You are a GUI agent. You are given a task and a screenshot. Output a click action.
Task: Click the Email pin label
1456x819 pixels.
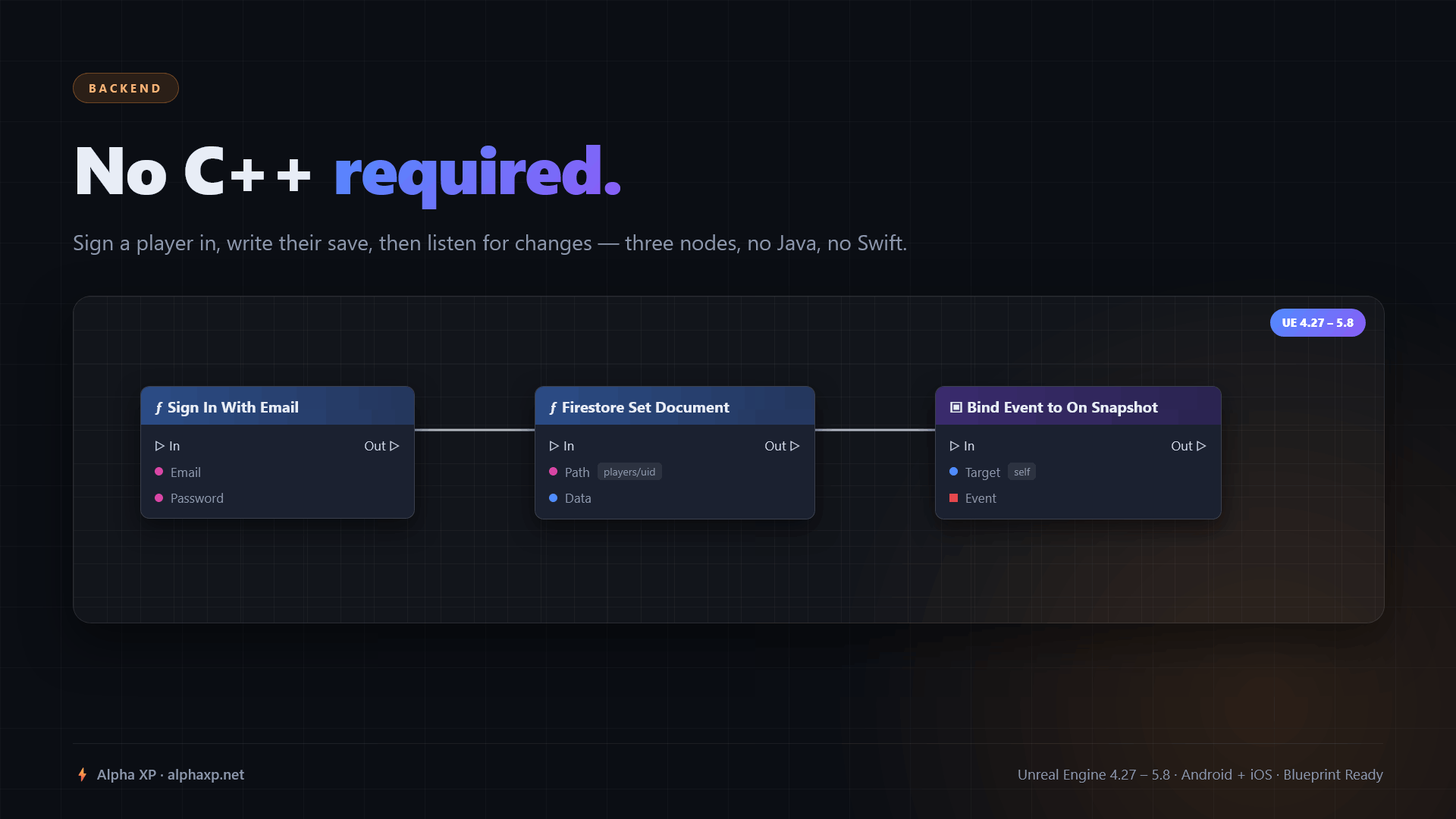[x=186, y=472]
